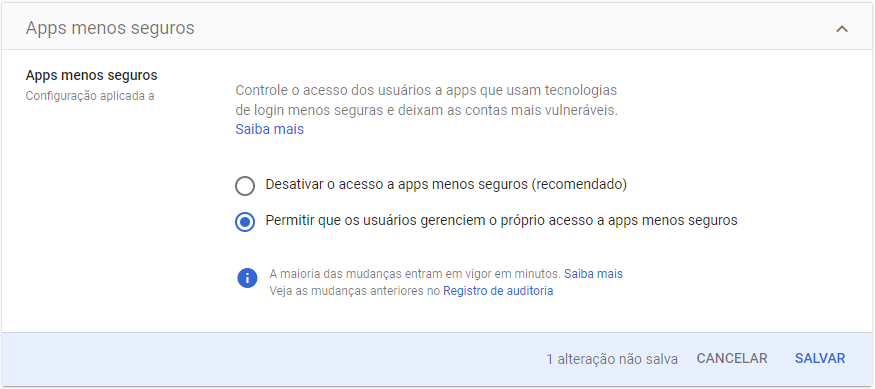Click the gray Apps menos seguros header title
Image resolution: width=875 pixels, height=389 pixels.
tap(110, 28)
